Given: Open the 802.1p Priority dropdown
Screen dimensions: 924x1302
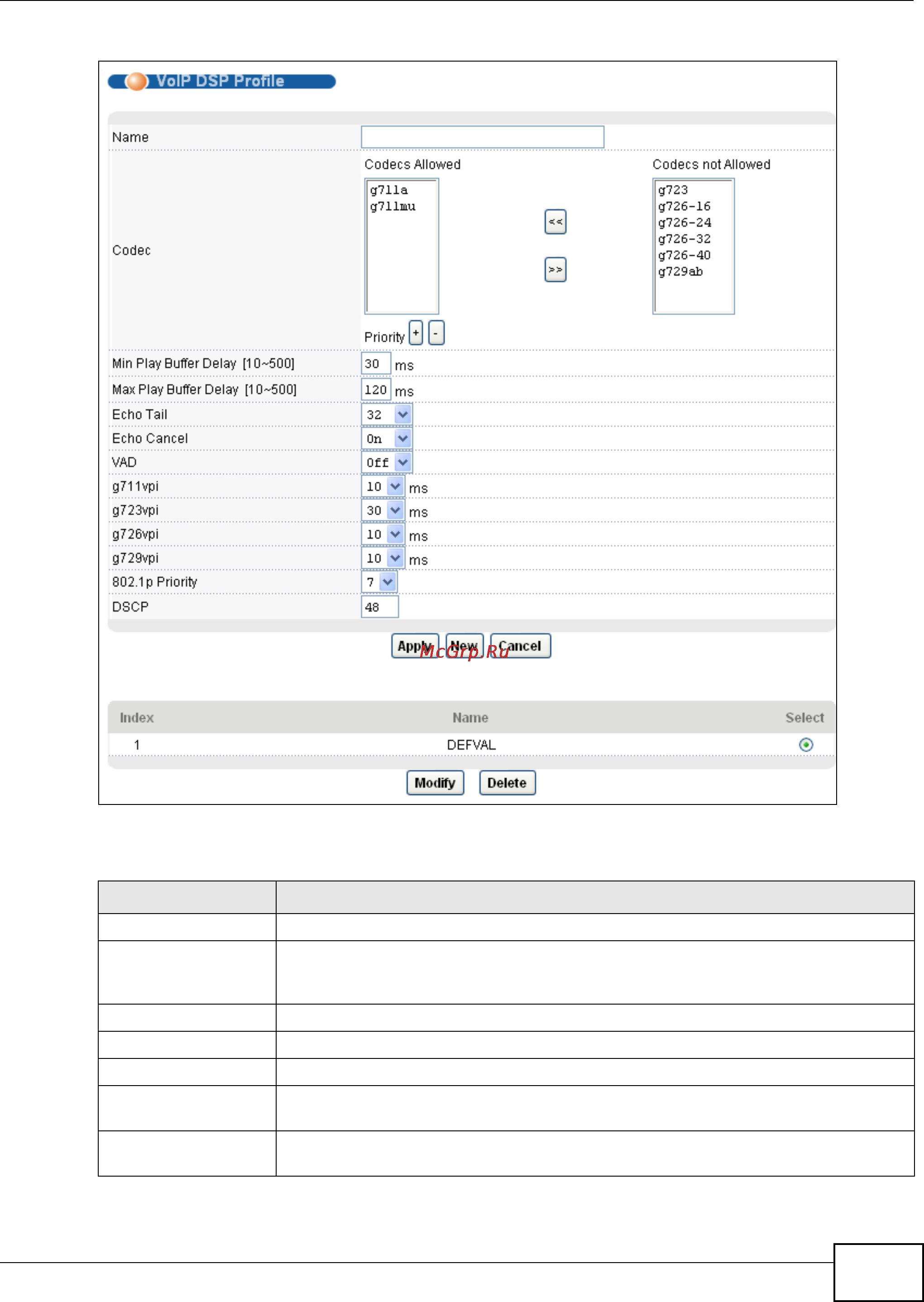Looking at the screenshot, I should tap(388, 582).
